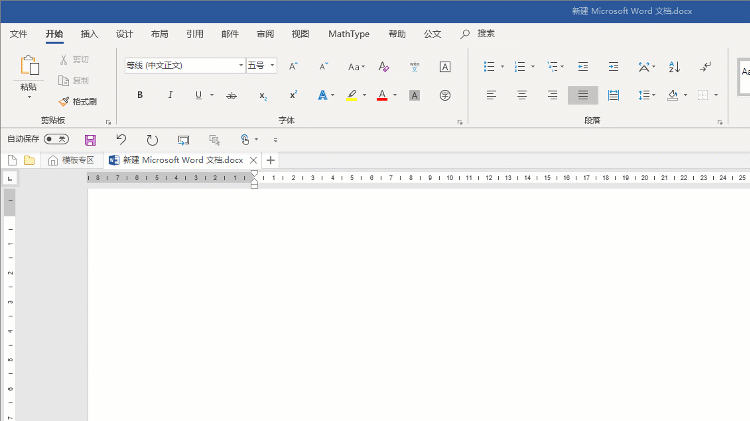750x421 pixels.
Task: Align text left
Action: click(x=491, y=95)
